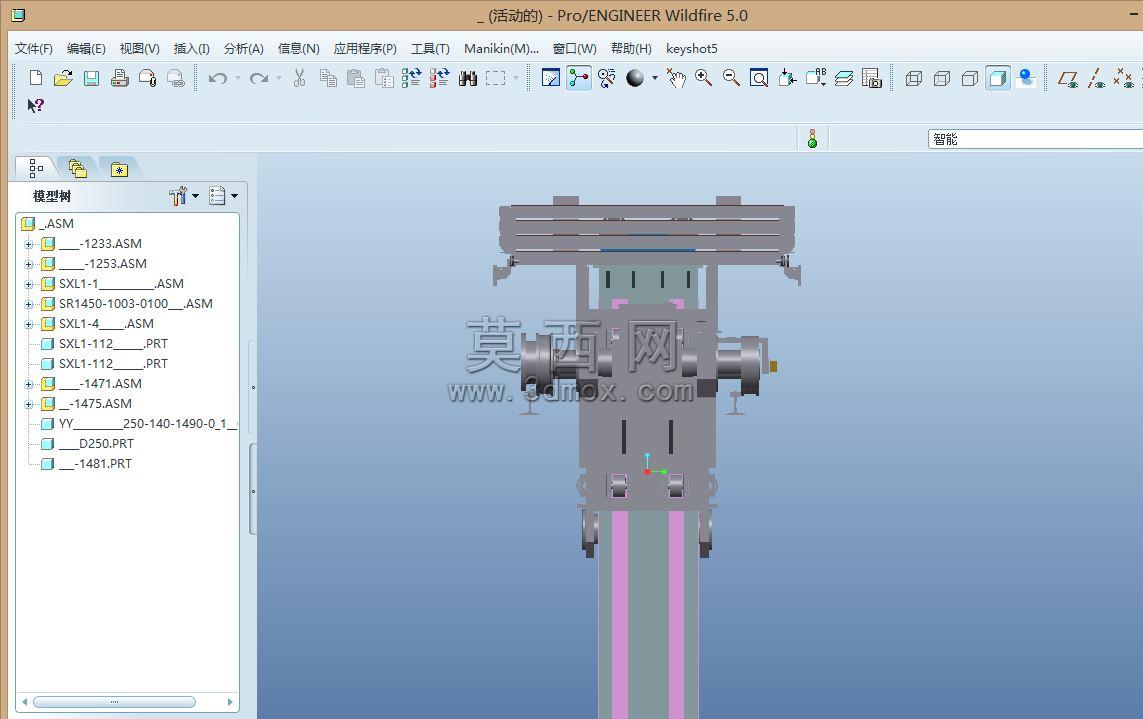Image resolution: width=1143 pixels, height=719 pixels.
Task: Send model as mail attachment
Action: click(x=147, y=78)
